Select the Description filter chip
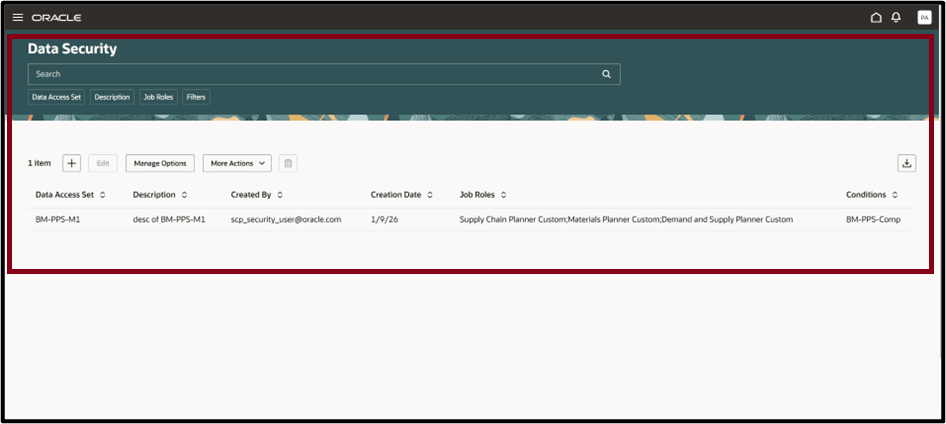The image size is (946, 424). tap(112, 97)
